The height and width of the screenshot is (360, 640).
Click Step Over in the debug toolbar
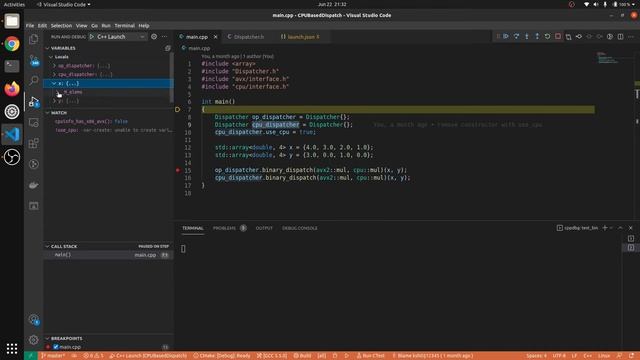click(x=516, y=37)
